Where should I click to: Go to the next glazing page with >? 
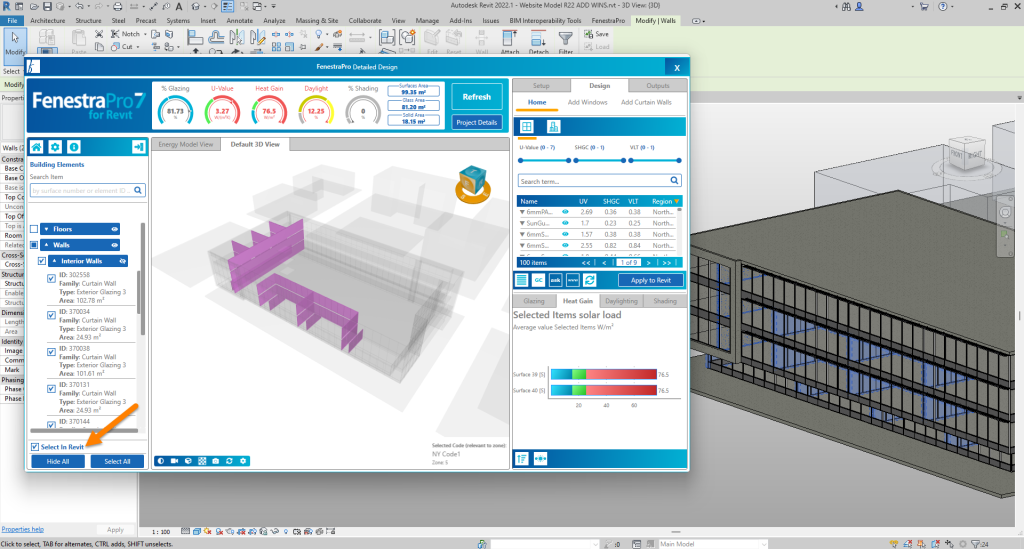648,262
